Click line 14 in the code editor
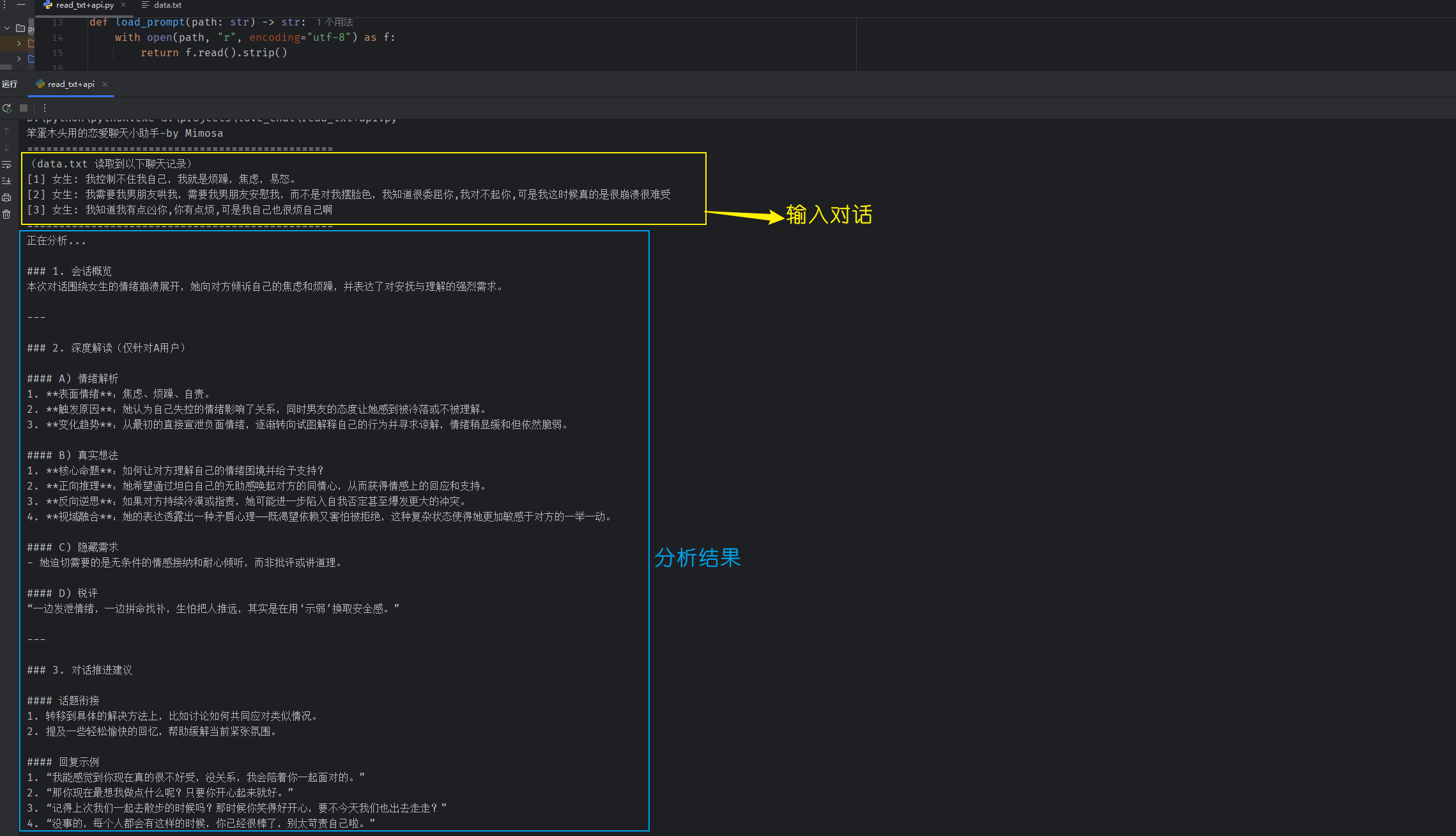The width and height of the screenshot is (1456, 836). (256, 38)
